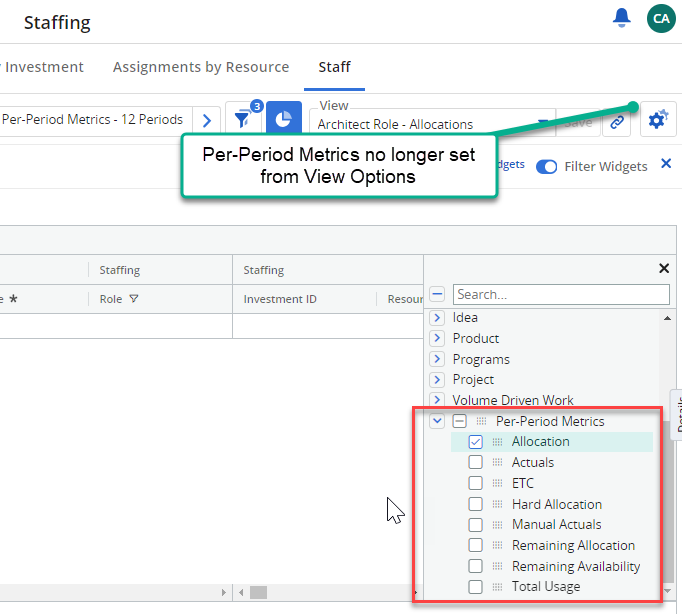Select the Remaining Availability label
Screen dimensions: 682x614
click(576, 566)
